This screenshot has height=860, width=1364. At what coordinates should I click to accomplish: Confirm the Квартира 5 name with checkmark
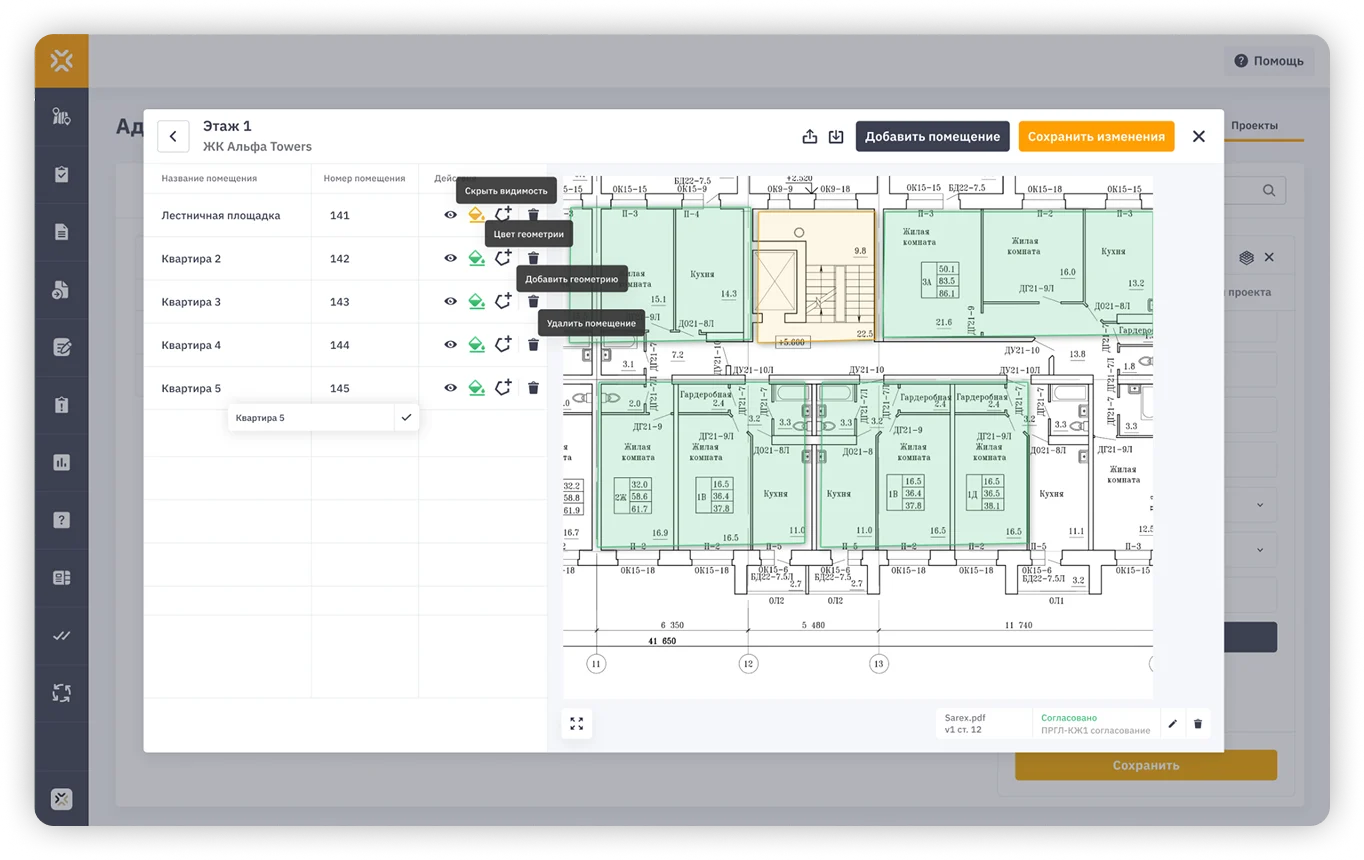tap(406, 417)
